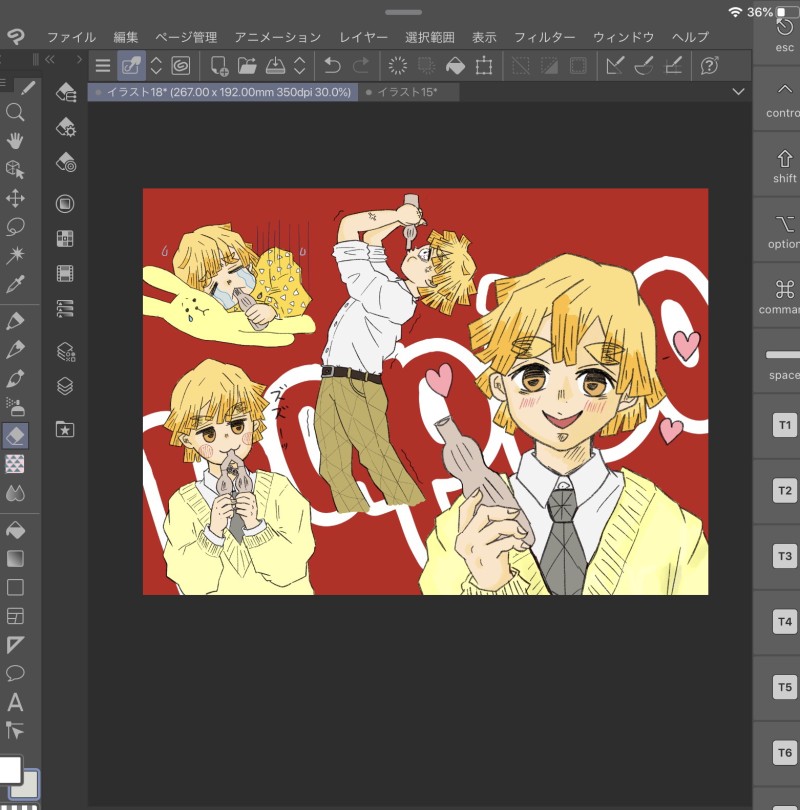Toggle the control key on edge keyboard
The width and height of the screenshot is (800, 810).
[x=784, y=99]
